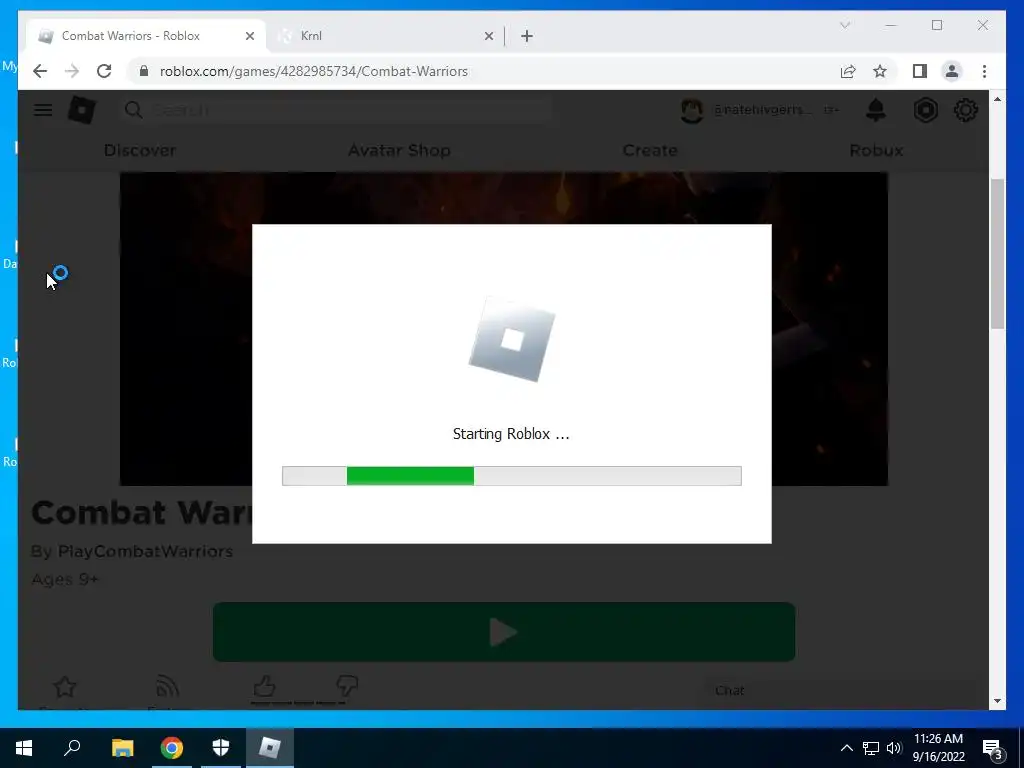The height and width of the screenshot is (768, 1024).
Task: Open Windows Security shield in taskbar
Action: click(x=221, y=748)
